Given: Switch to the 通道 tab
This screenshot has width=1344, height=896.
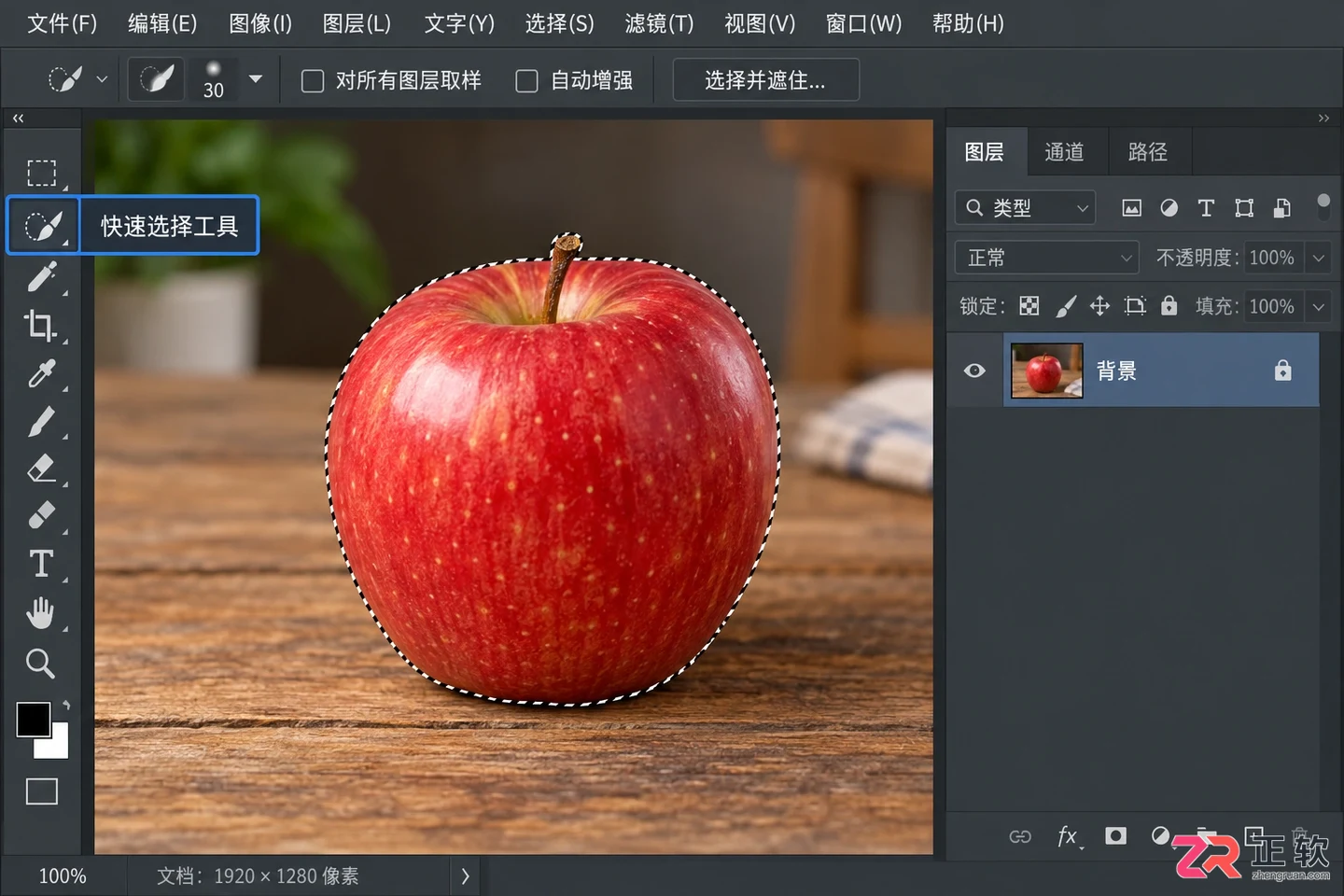Looking at the screenshot, I should pos(1064,152).
